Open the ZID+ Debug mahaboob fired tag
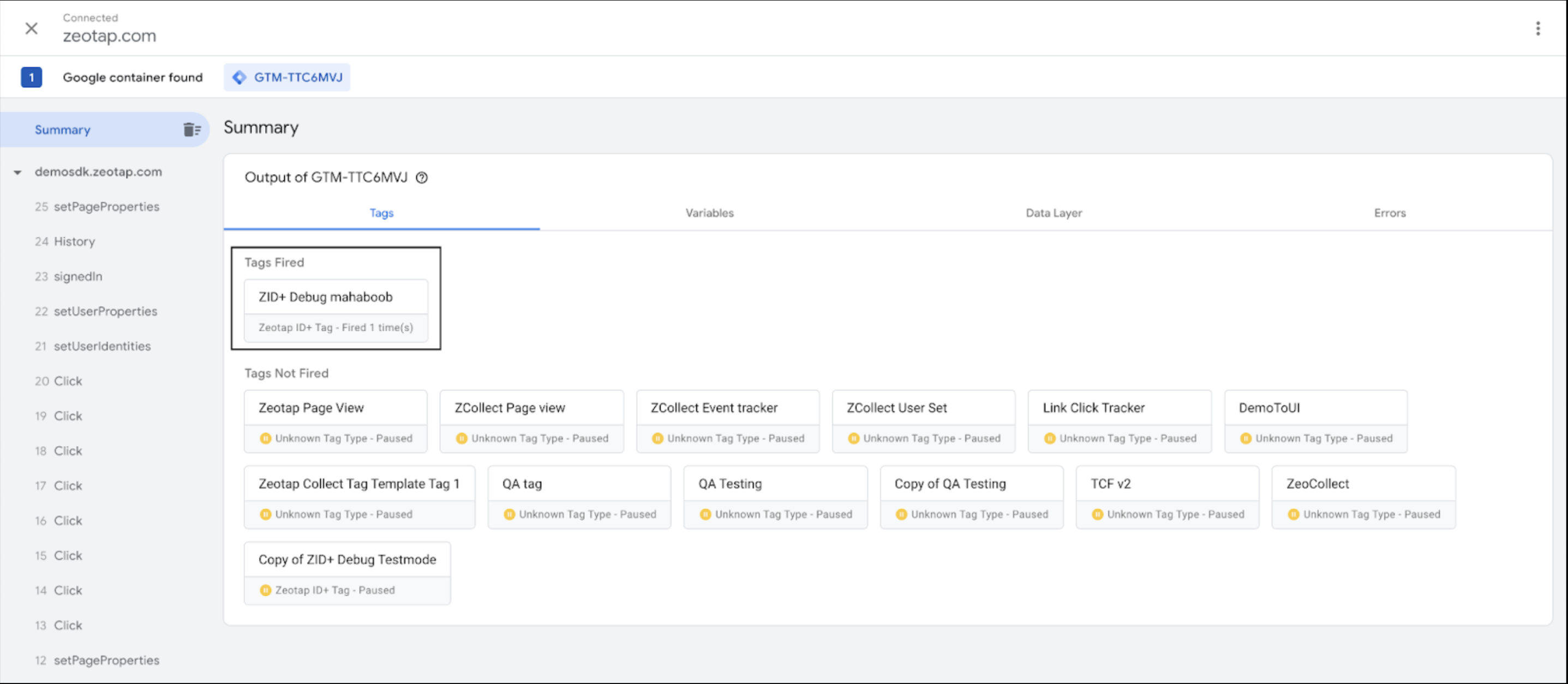 [x=336, y=298]
